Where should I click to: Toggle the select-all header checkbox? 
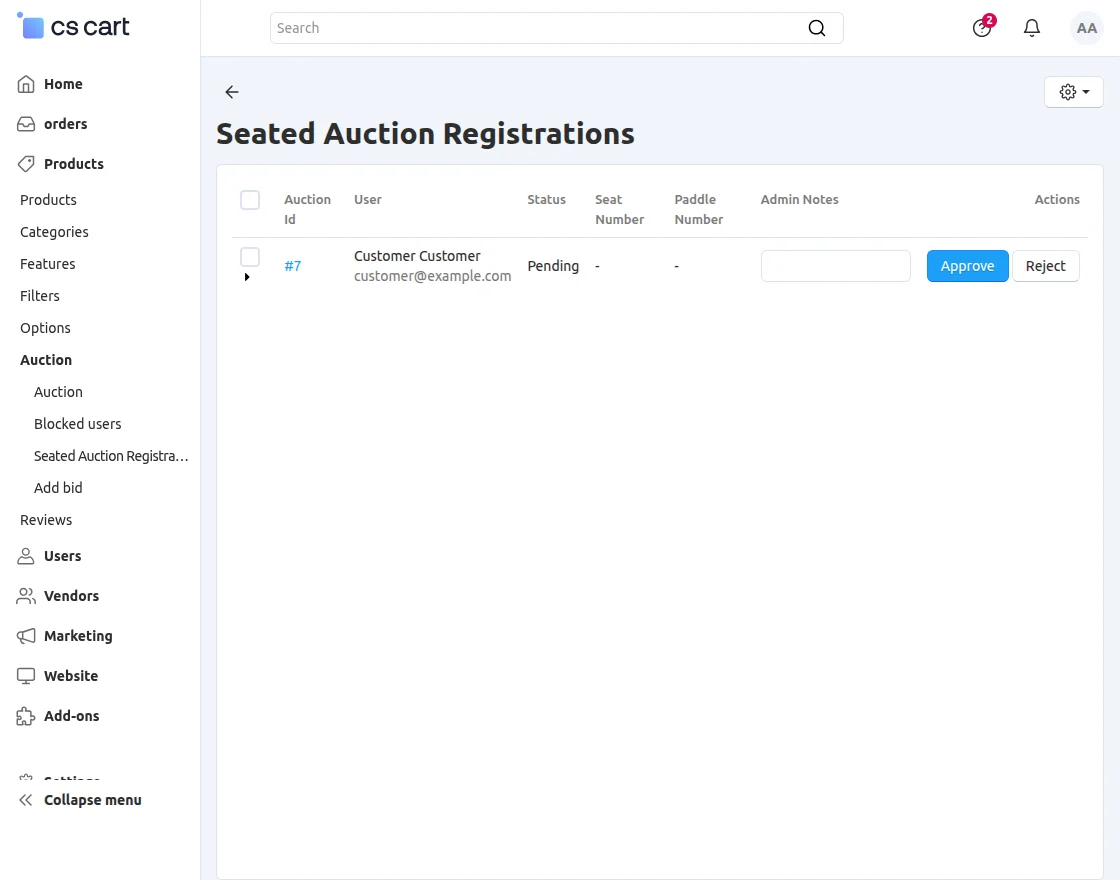pyautogui.click(x=250, y=200)
